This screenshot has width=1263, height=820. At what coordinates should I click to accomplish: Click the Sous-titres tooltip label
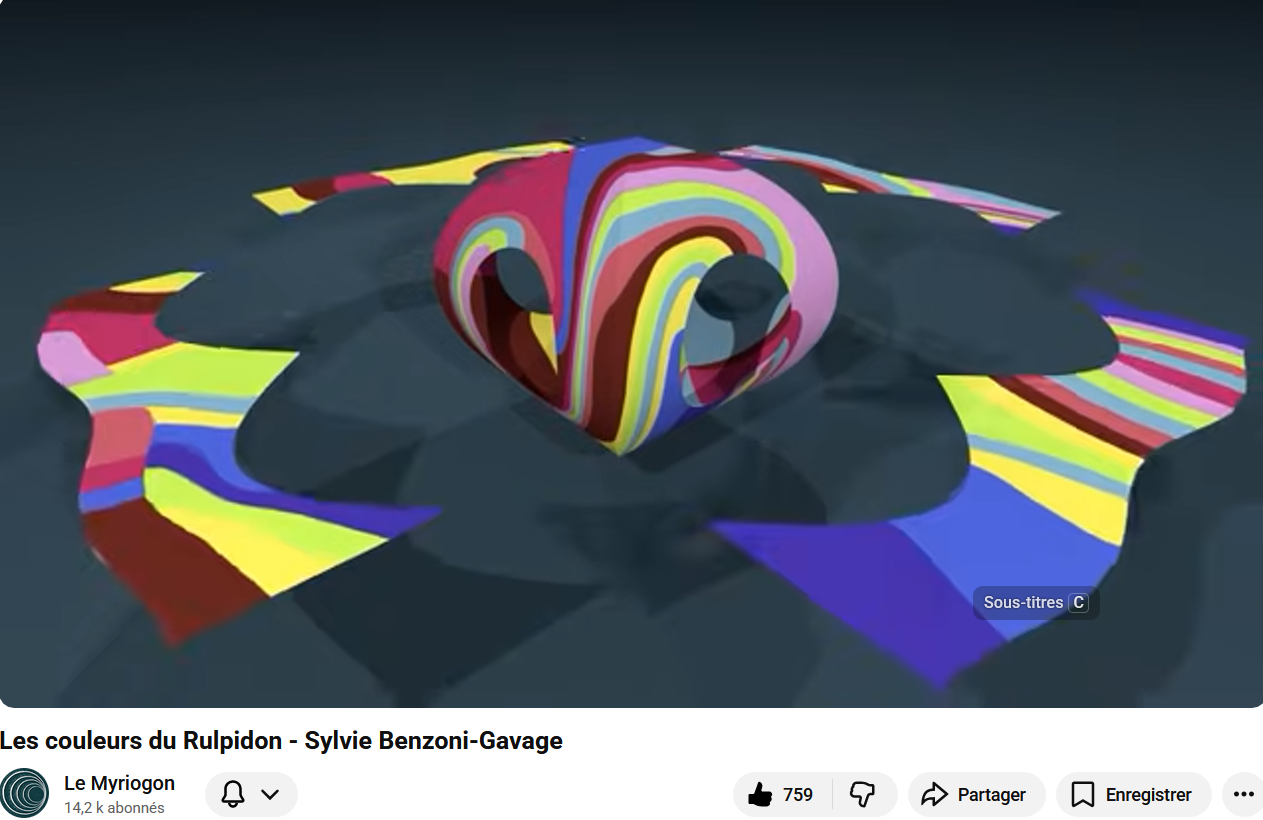(1023, 603)
